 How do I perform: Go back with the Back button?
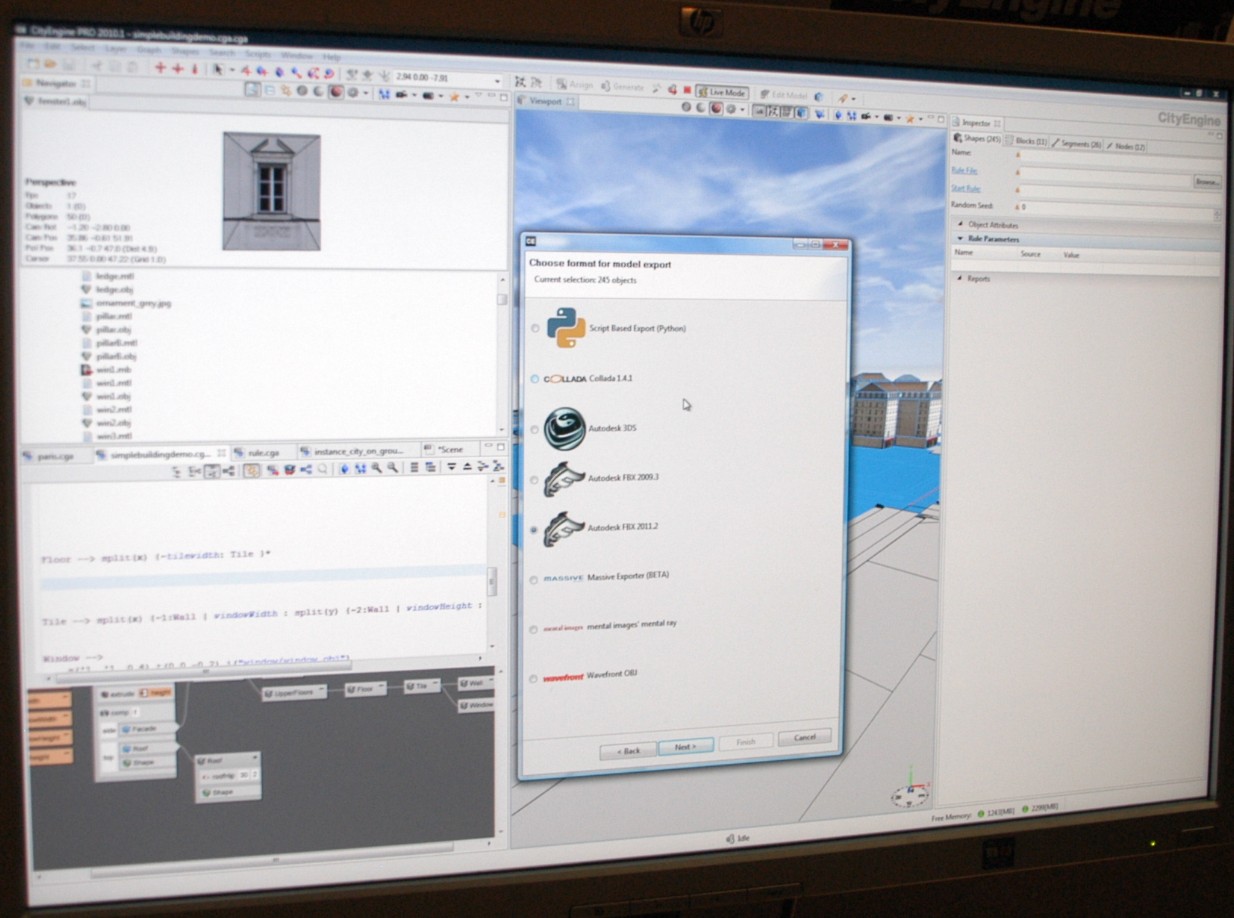tap(627, 750)
